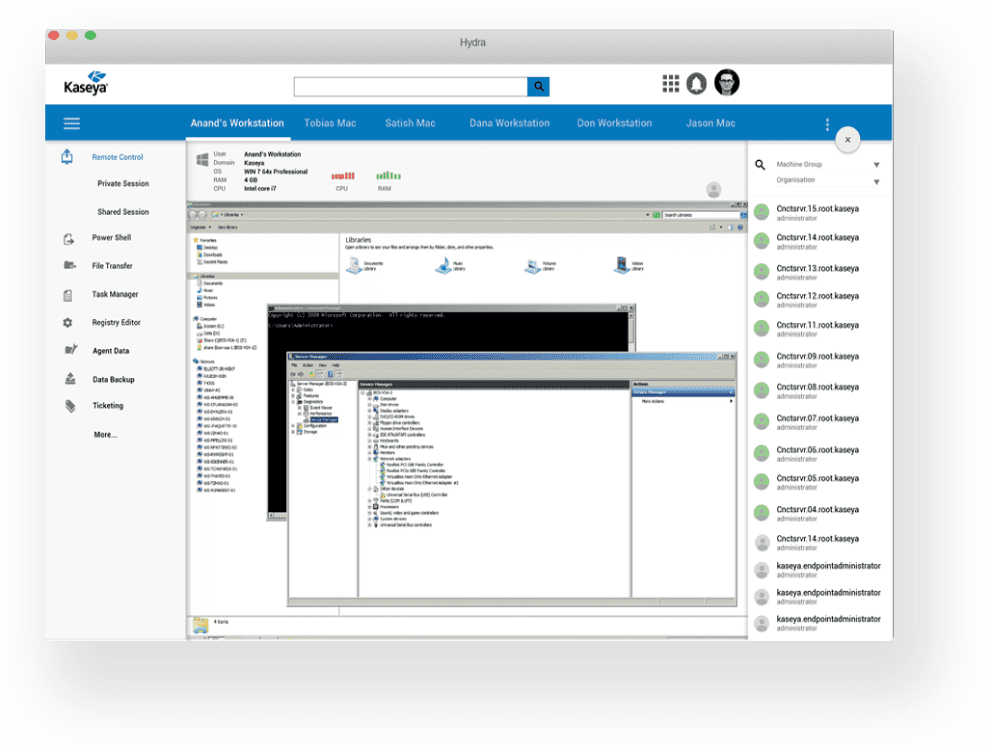This screenshot has height=750, width=985.
Task: Select Cnctsrvr.08.root.kaseya machine
Action: [x=817, y=391]
